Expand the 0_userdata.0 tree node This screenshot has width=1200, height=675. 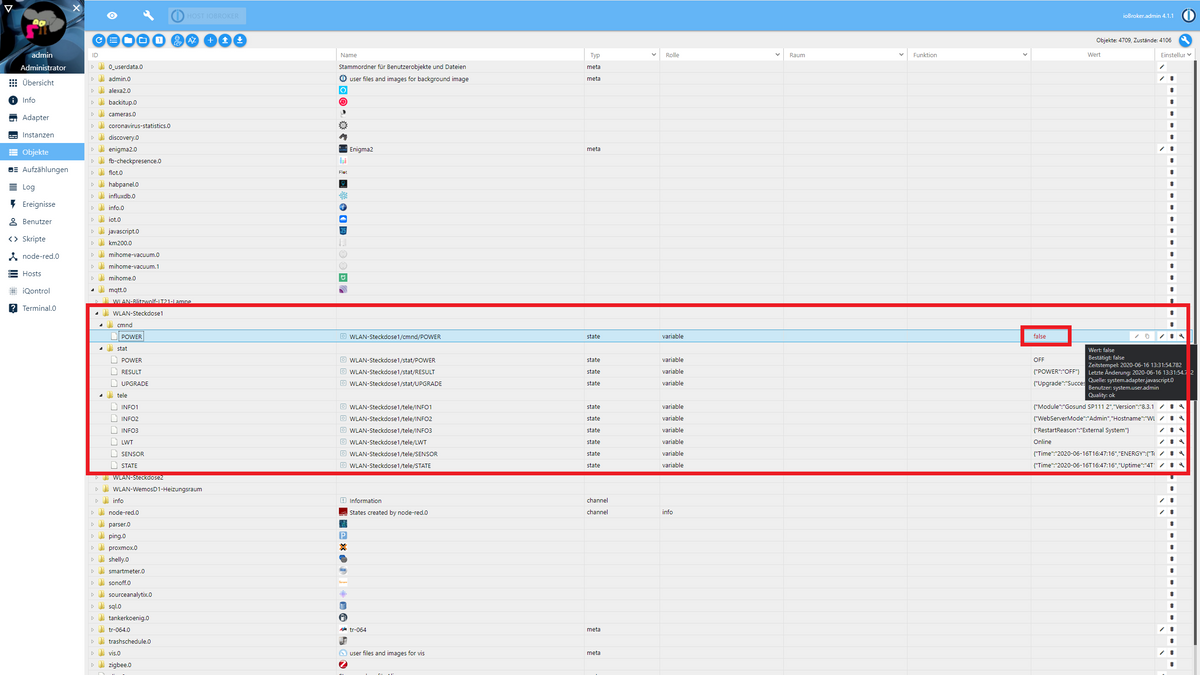[x=92, y=67]
